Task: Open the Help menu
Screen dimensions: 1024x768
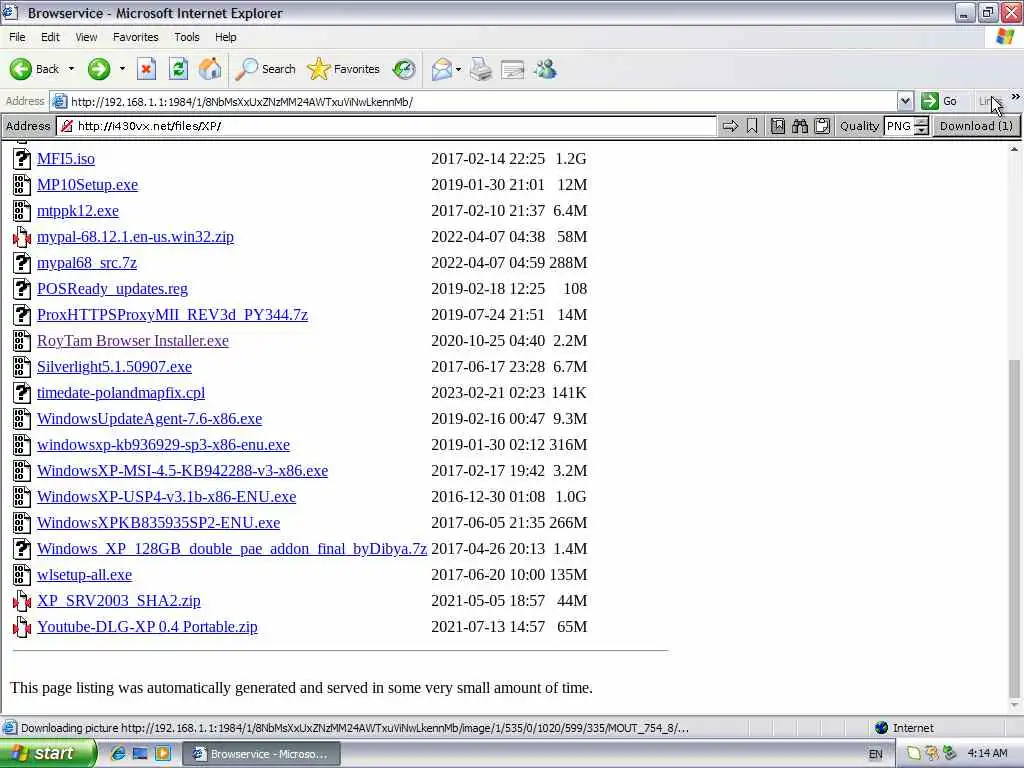Action: (x=226, y=37)
